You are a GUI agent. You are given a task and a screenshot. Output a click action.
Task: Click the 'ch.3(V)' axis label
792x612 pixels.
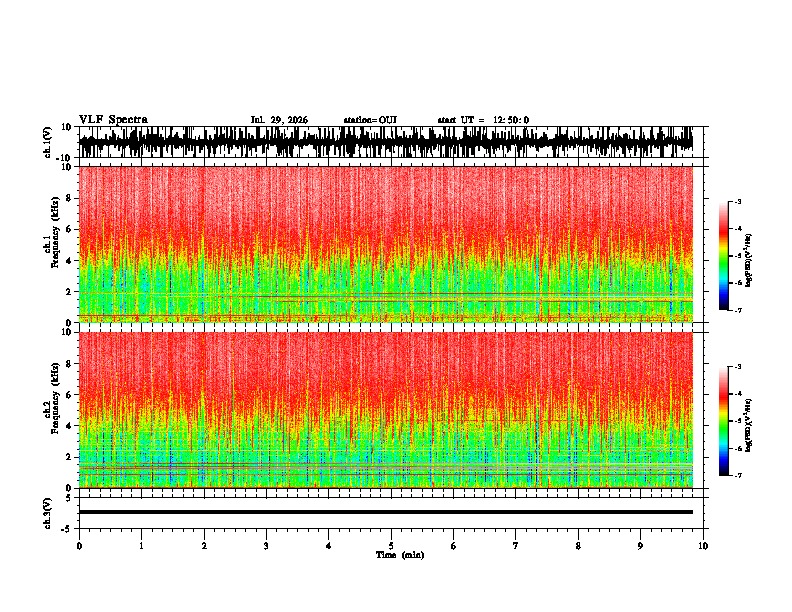(48, 513)
